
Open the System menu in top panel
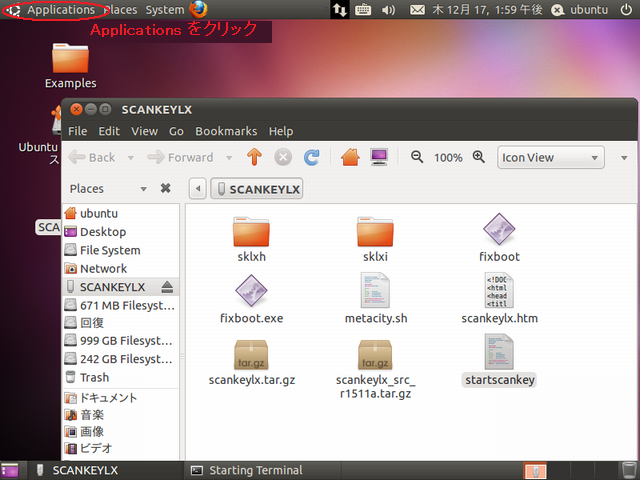[x=164, y=9]
